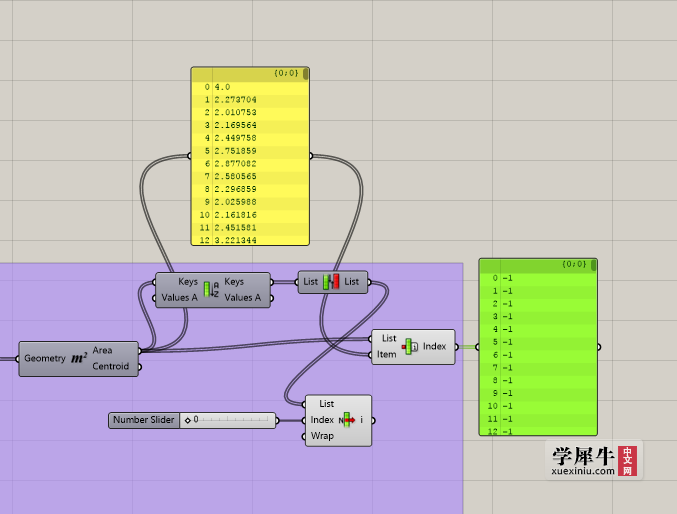Viewport: 677px width, 514px height.
Task: Click the List output of Reverse List
Action: [351, 282]
